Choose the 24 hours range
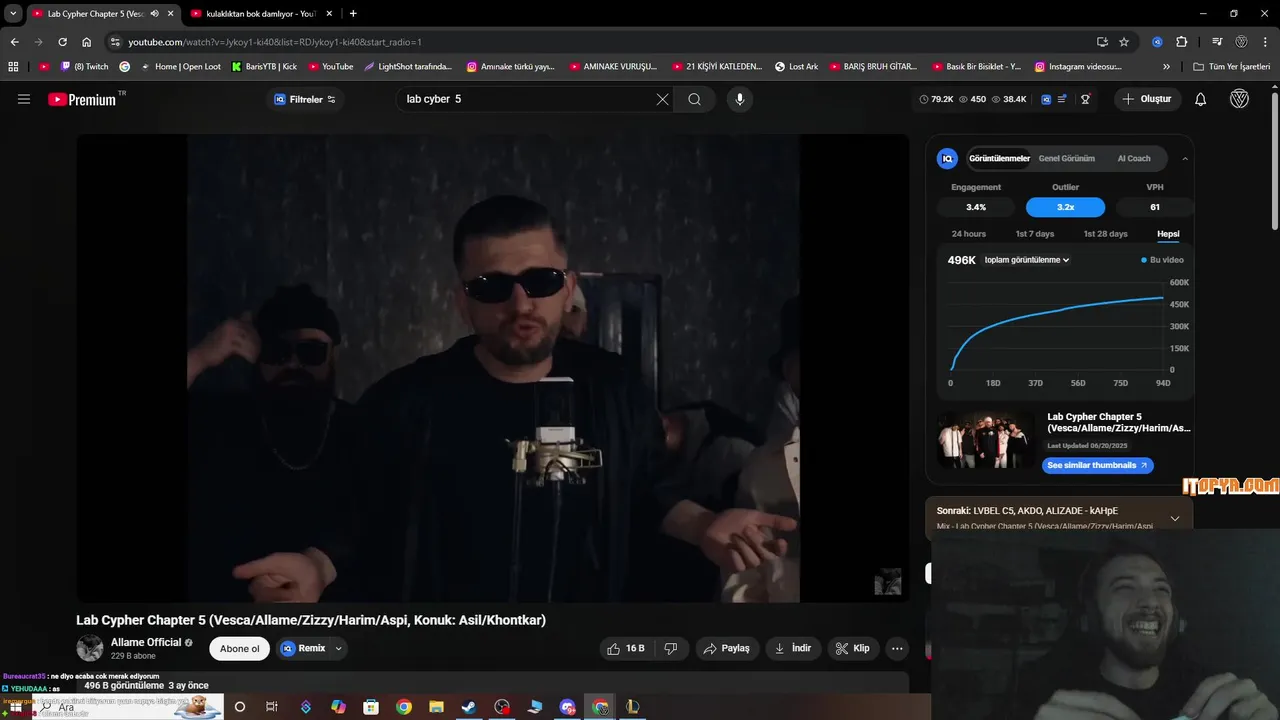The height and width of the screenshot is (720, 1280). point(968,234)
